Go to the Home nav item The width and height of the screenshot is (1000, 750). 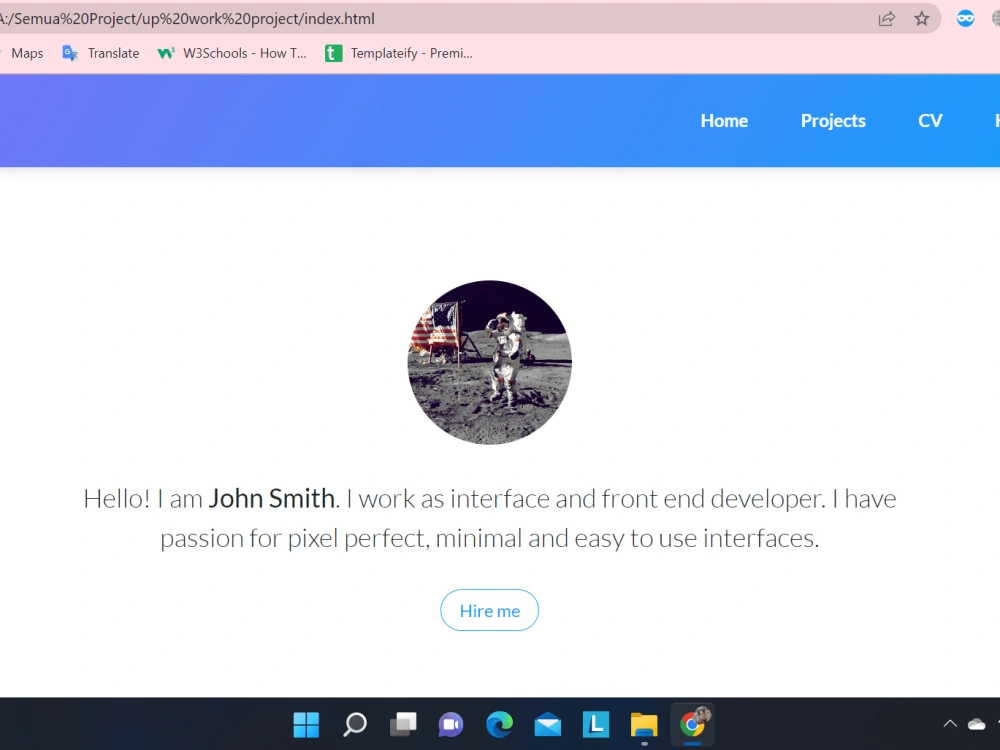(724, 121)
